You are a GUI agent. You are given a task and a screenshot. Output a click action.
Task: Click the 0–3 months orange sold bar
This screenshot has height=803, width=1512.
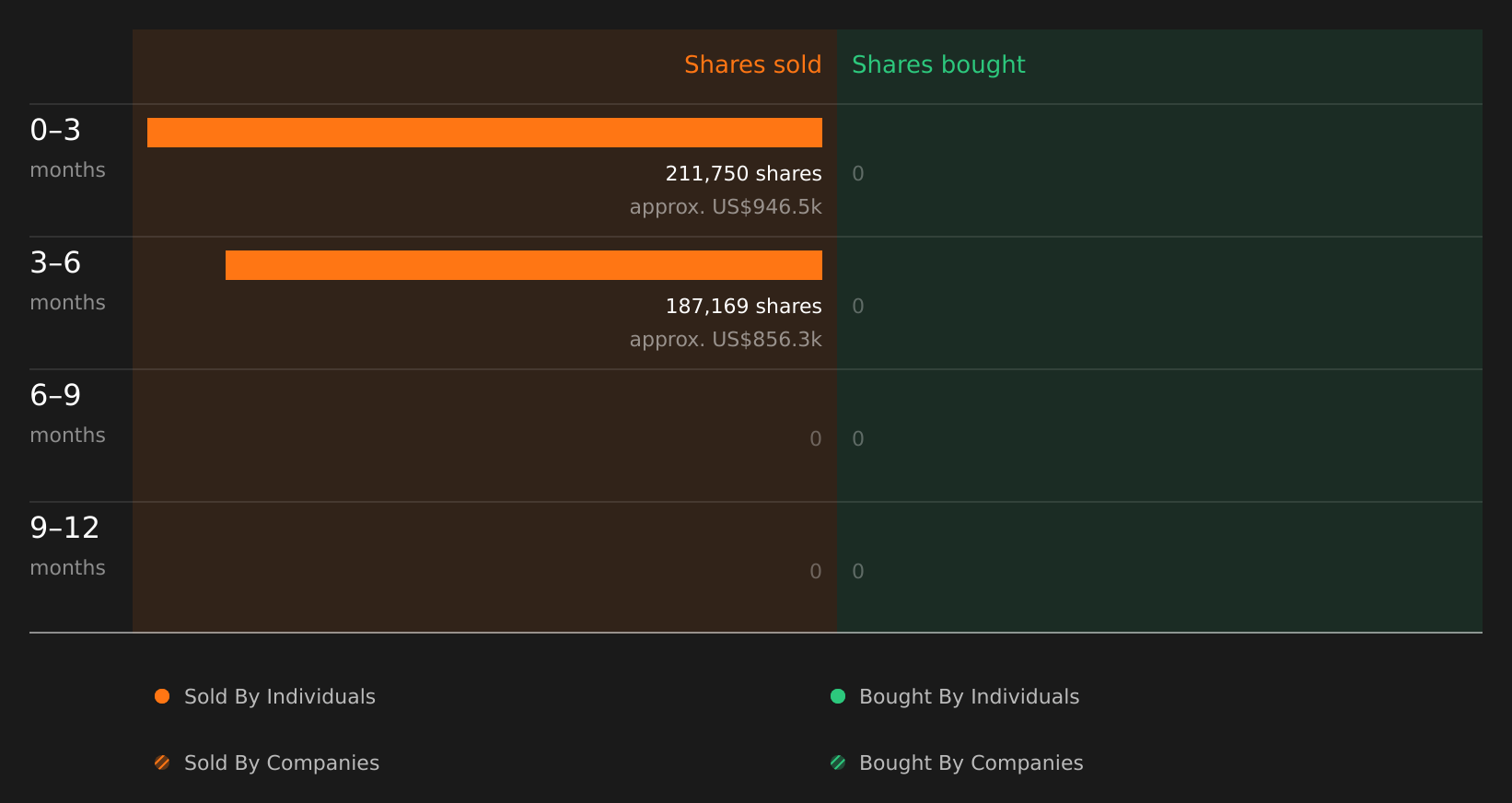tap(484, 133)
